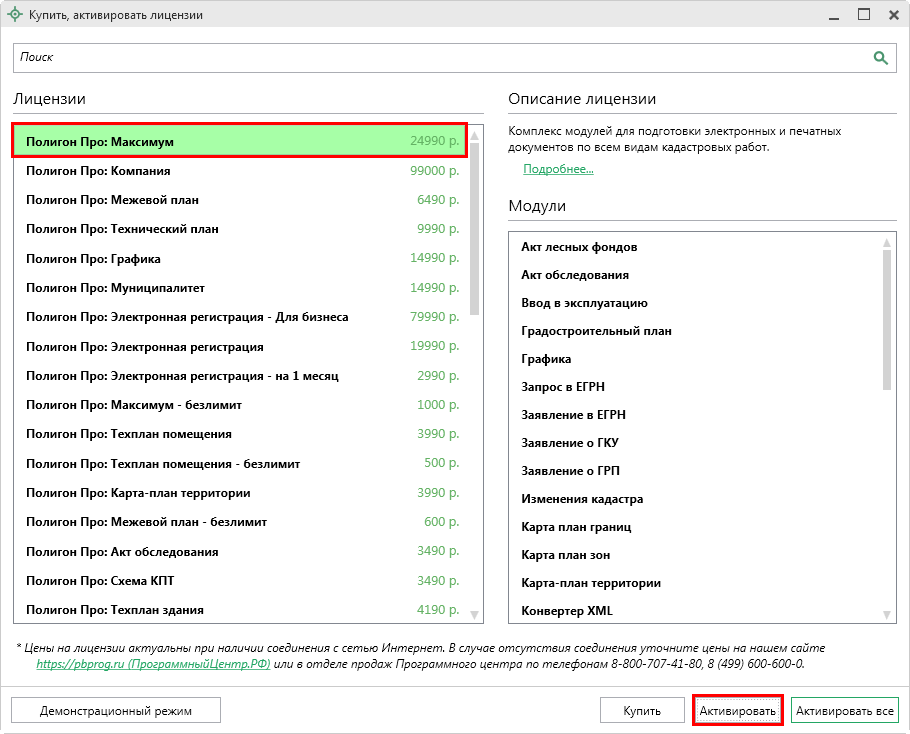Click the licenses list scrollbar thumb
Viewport: 910px width, 734px height.
tap(474, 229)
